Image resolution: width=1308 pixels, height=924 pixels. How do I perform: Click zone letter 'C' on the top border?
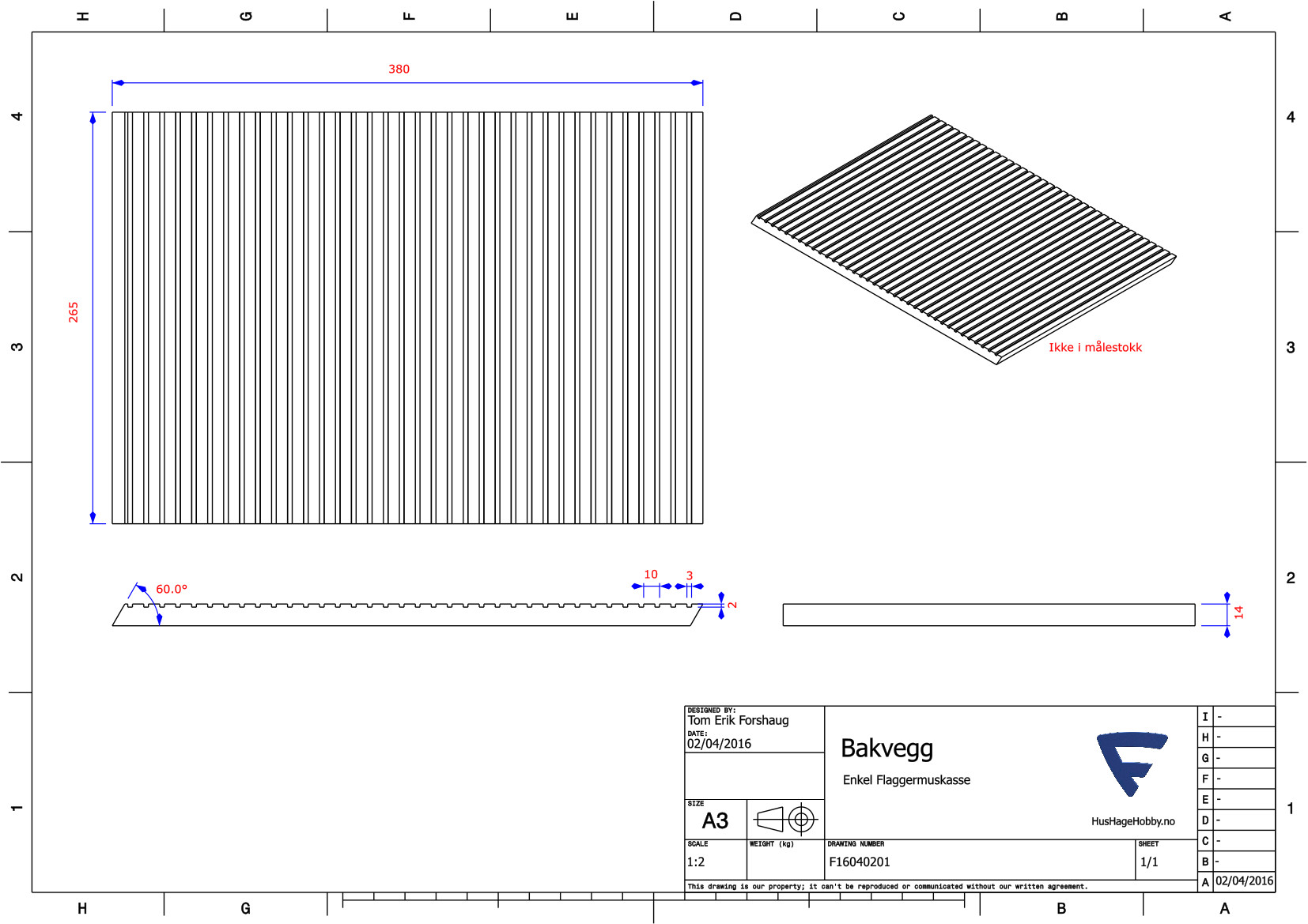898,16
